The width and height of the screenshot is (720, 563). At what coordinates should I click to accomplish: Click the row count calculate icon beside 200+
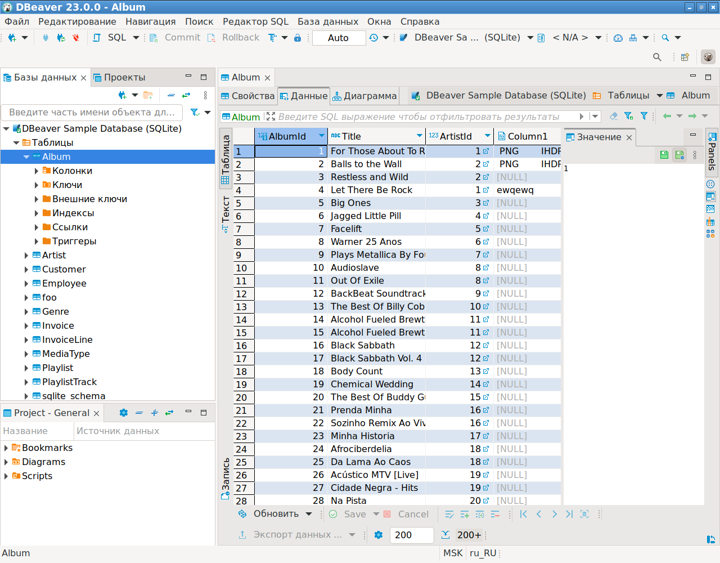pos(445,535)
